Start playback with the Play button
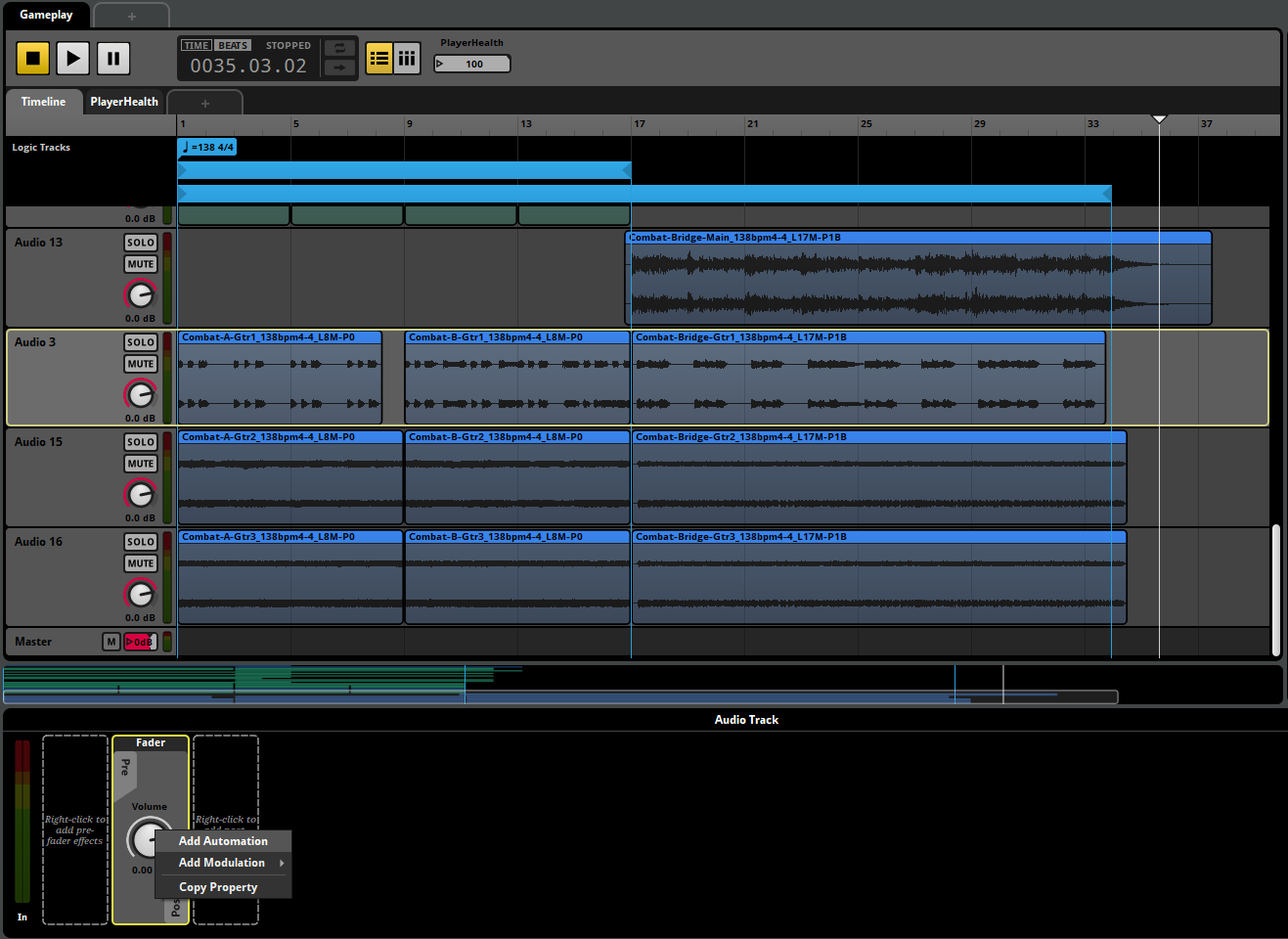The image size is (1288, 939). click(x=73, y=59)
